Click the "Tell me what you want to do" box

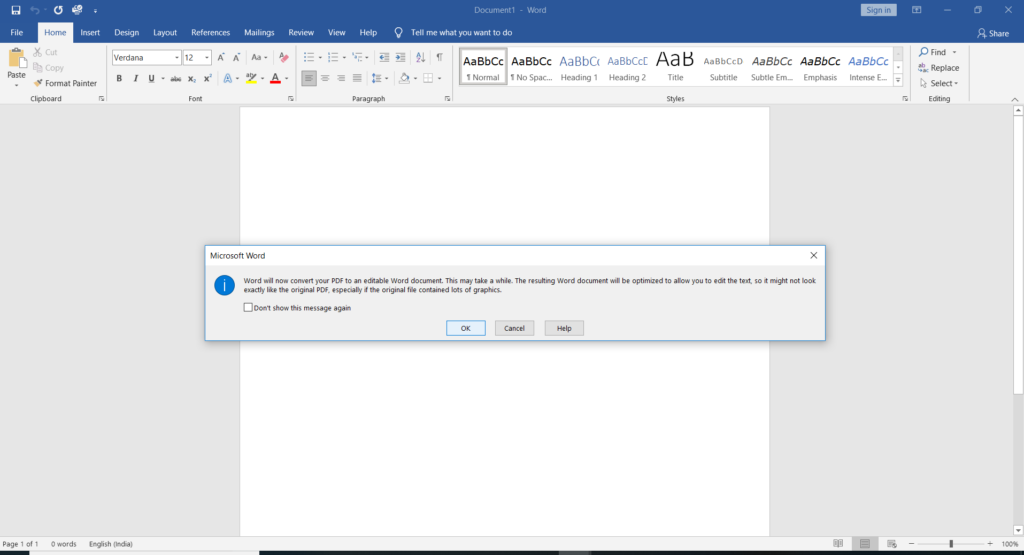tap(461, 32)
